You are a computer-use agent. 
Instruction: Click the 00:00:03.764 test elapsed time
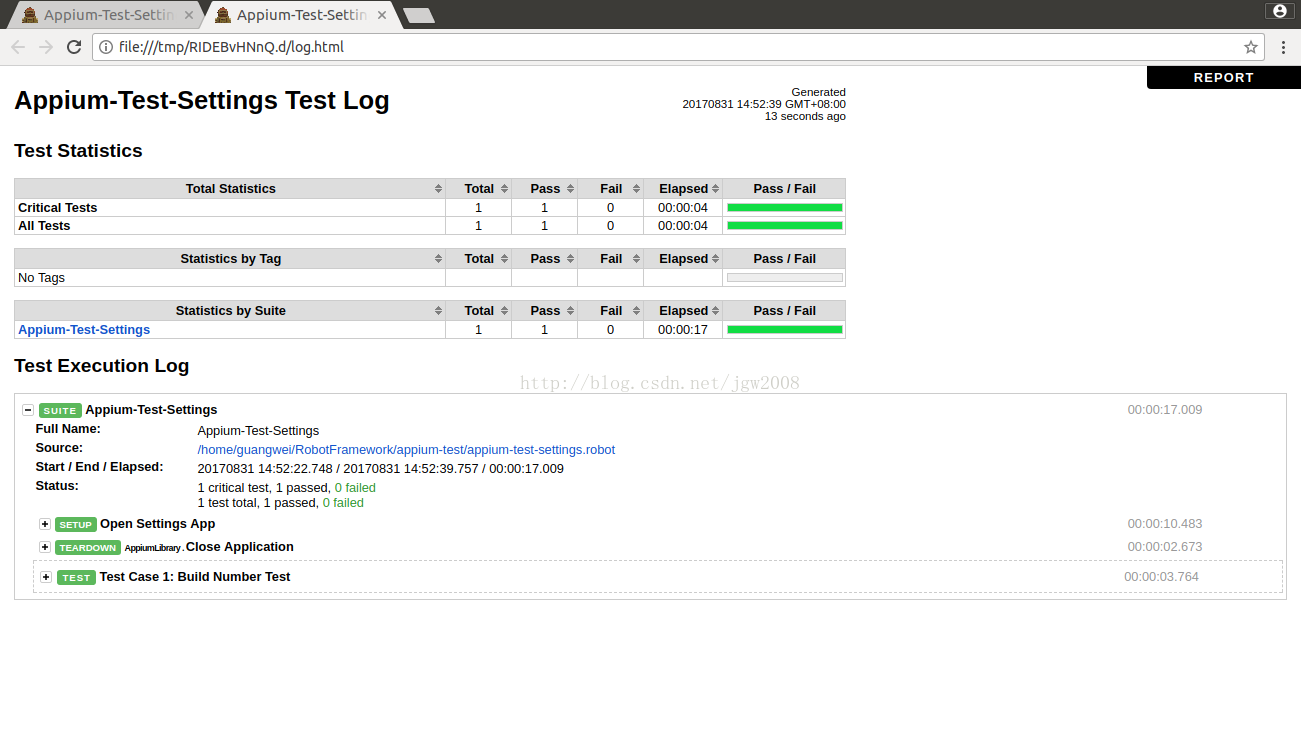pos(1161,577)
